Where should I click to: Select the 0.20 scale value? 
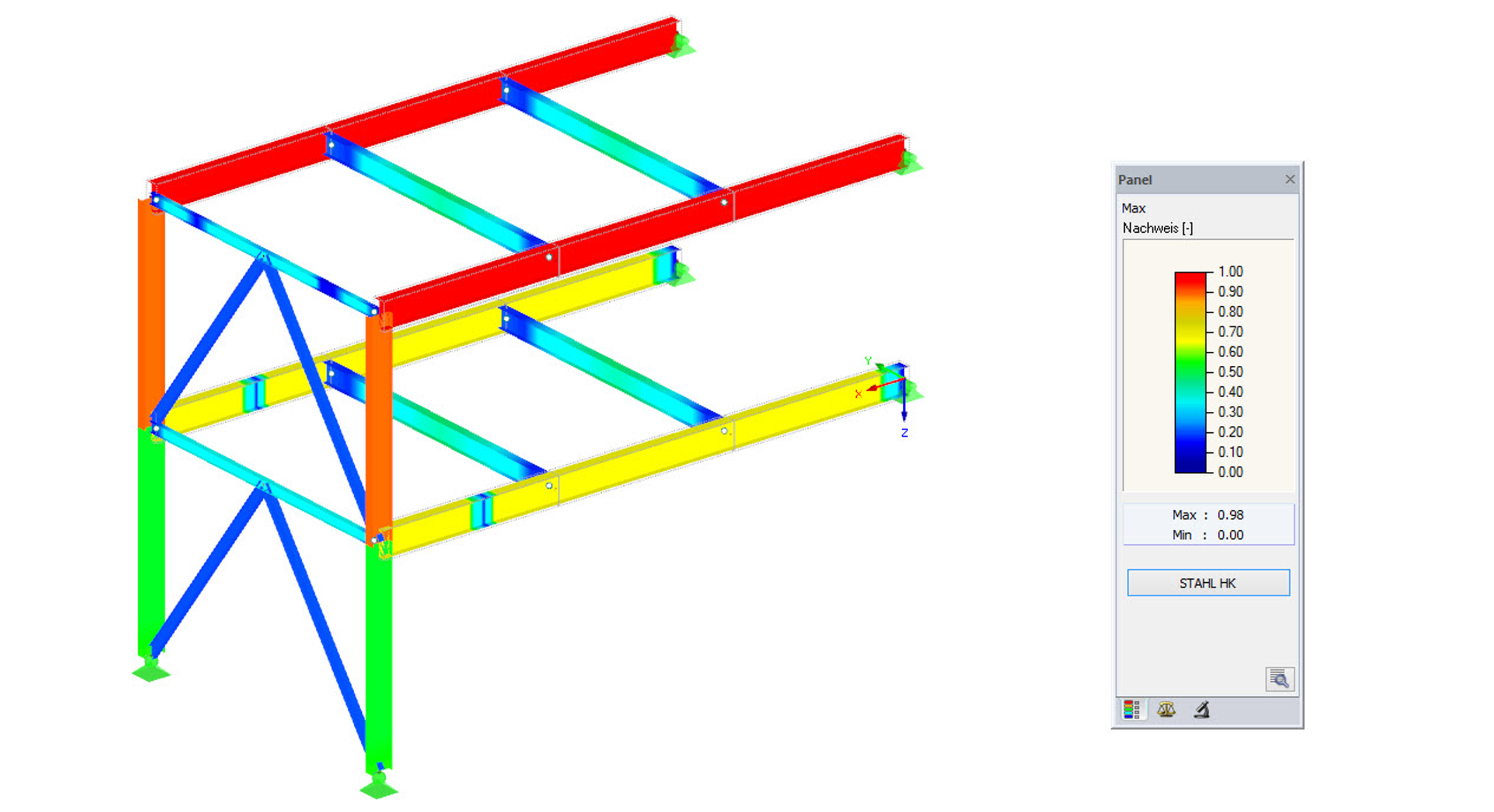[x=1230, y=432]
